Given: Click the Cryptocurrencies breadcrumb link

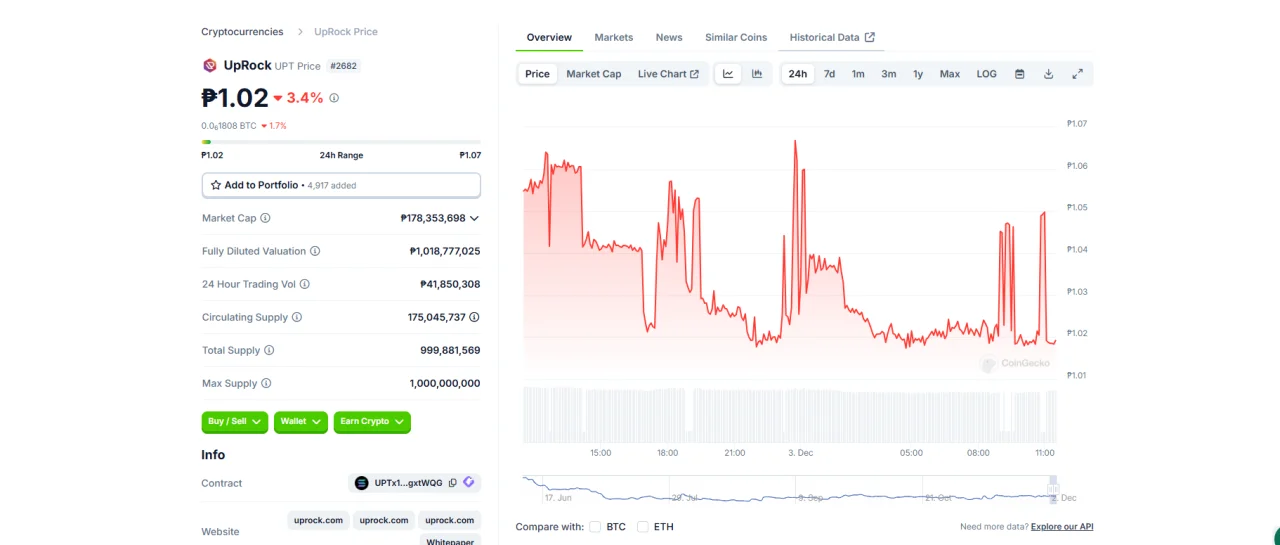Looking at the screenshot, I should (242, 32).
